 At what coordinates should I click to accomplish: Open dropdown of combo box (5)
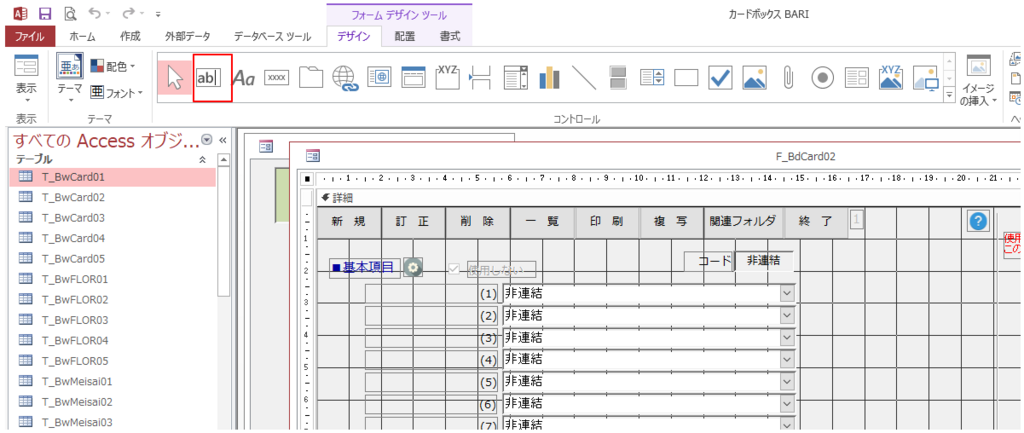tap(786, 381)
